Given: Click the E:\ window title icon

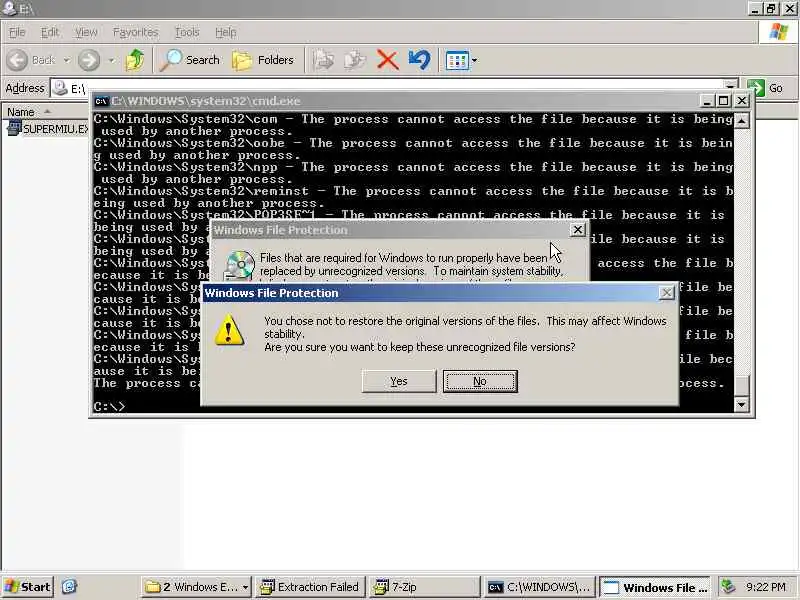Looking at the screenshot, I should pyautogui.click(x=9, y=8).
